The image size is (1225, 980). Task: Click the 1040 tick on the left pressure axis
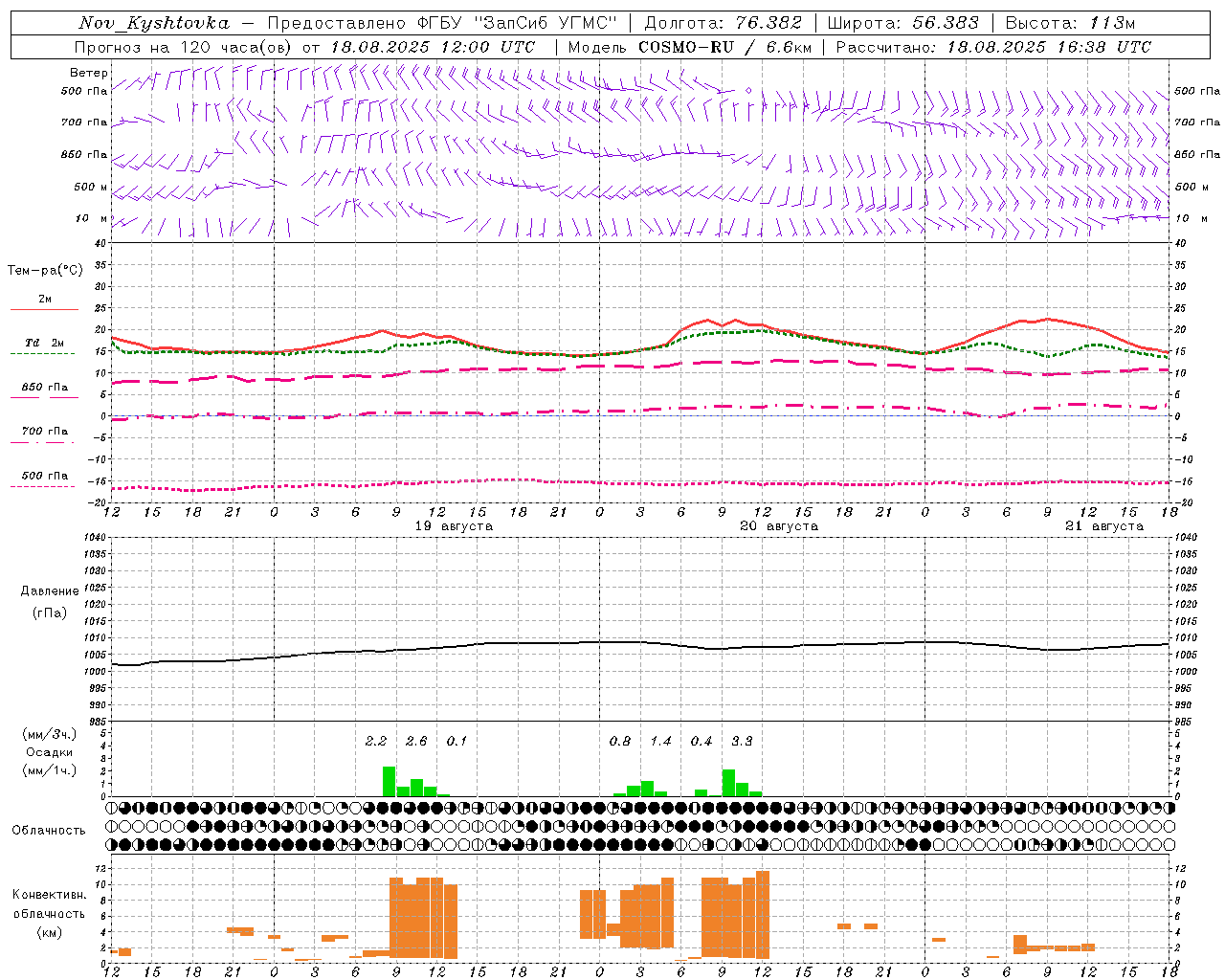click(96, 538)
